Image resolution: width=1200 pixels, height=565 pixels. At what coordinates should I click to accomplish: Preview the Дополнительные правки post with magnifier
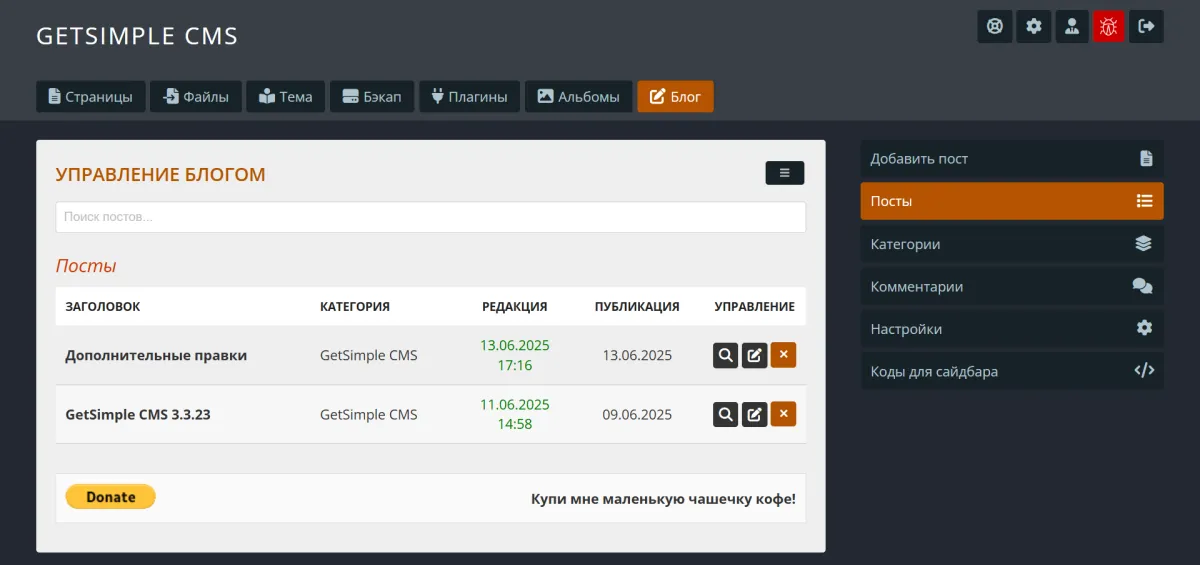(726, 355)
